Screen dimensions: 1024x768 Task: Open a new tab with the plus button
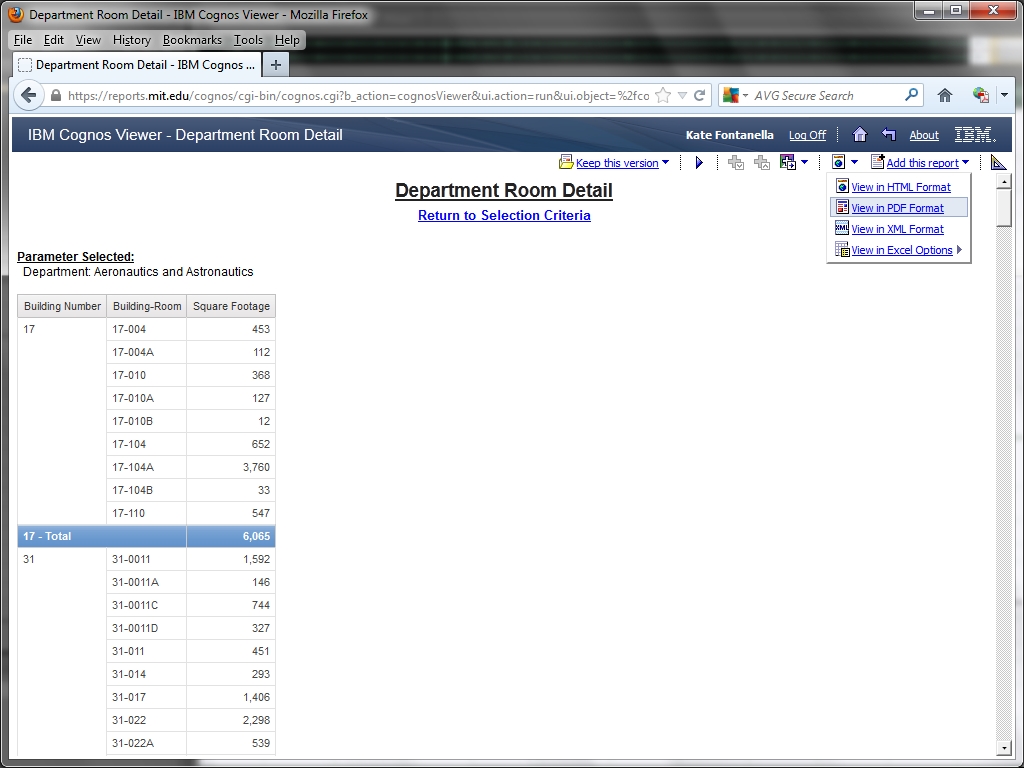tap(276, 65)
